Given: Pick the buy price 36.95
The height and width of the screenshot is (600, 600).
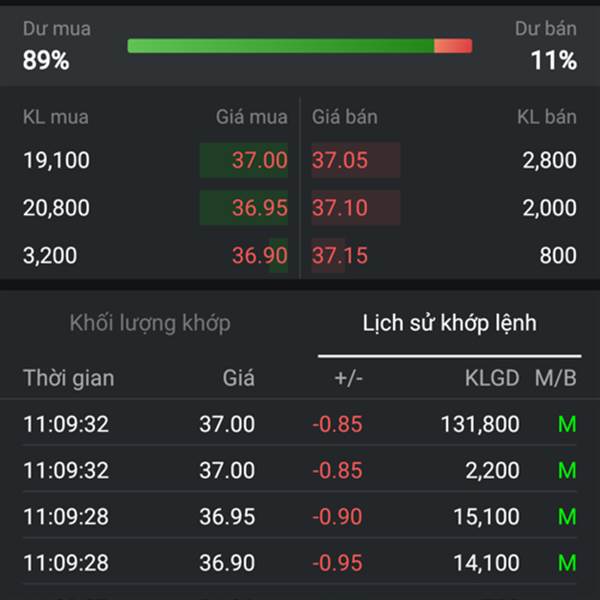Looking at the screenshot, I should pos(259,208).
